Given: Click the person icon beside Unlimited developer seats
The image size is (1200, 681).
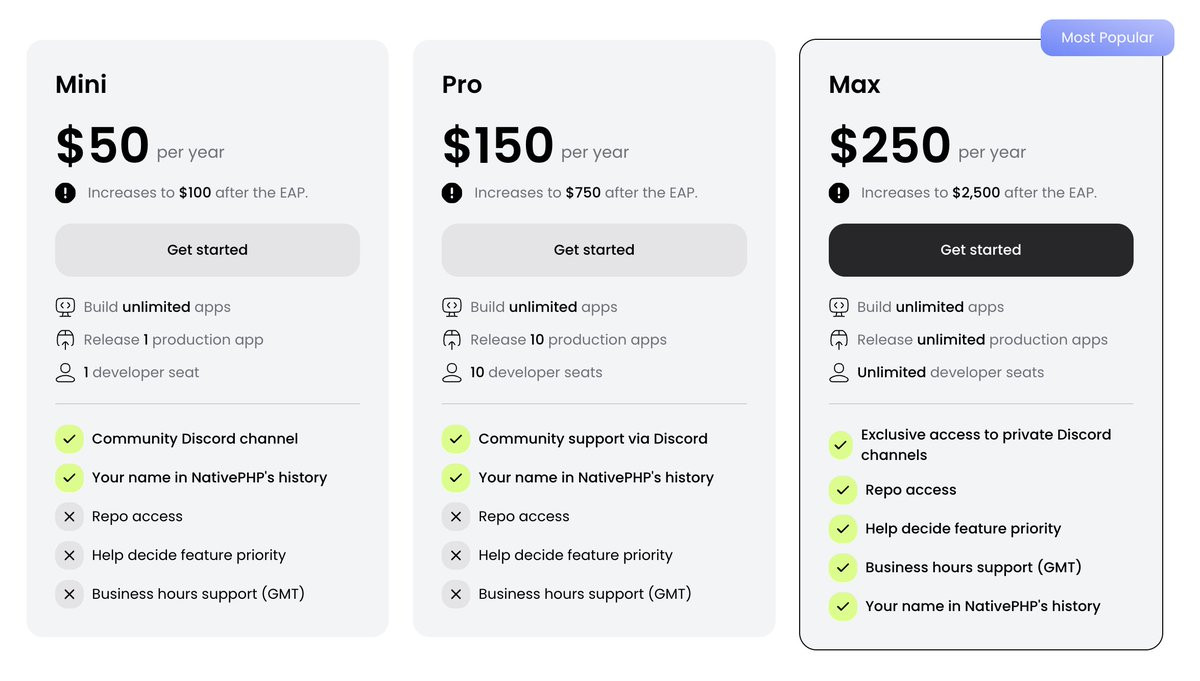Looking at the screenshot, I should click(839, 373).
